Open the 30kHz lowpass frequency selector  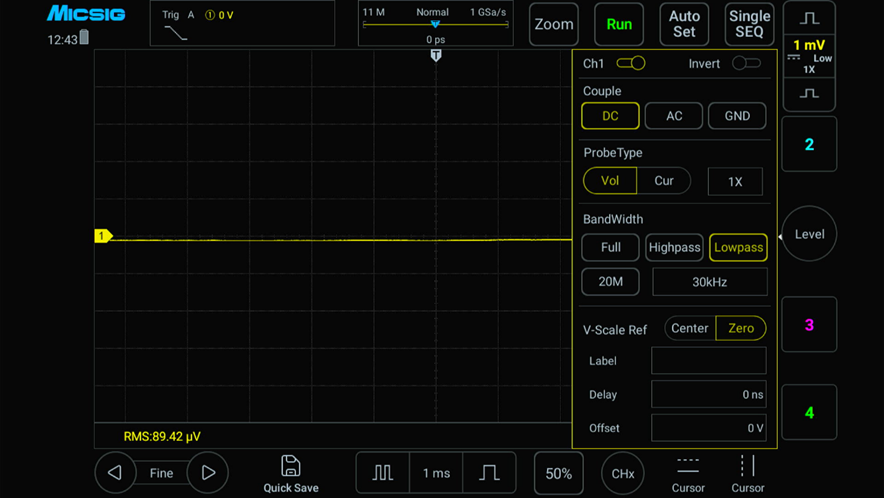[709, 282]
